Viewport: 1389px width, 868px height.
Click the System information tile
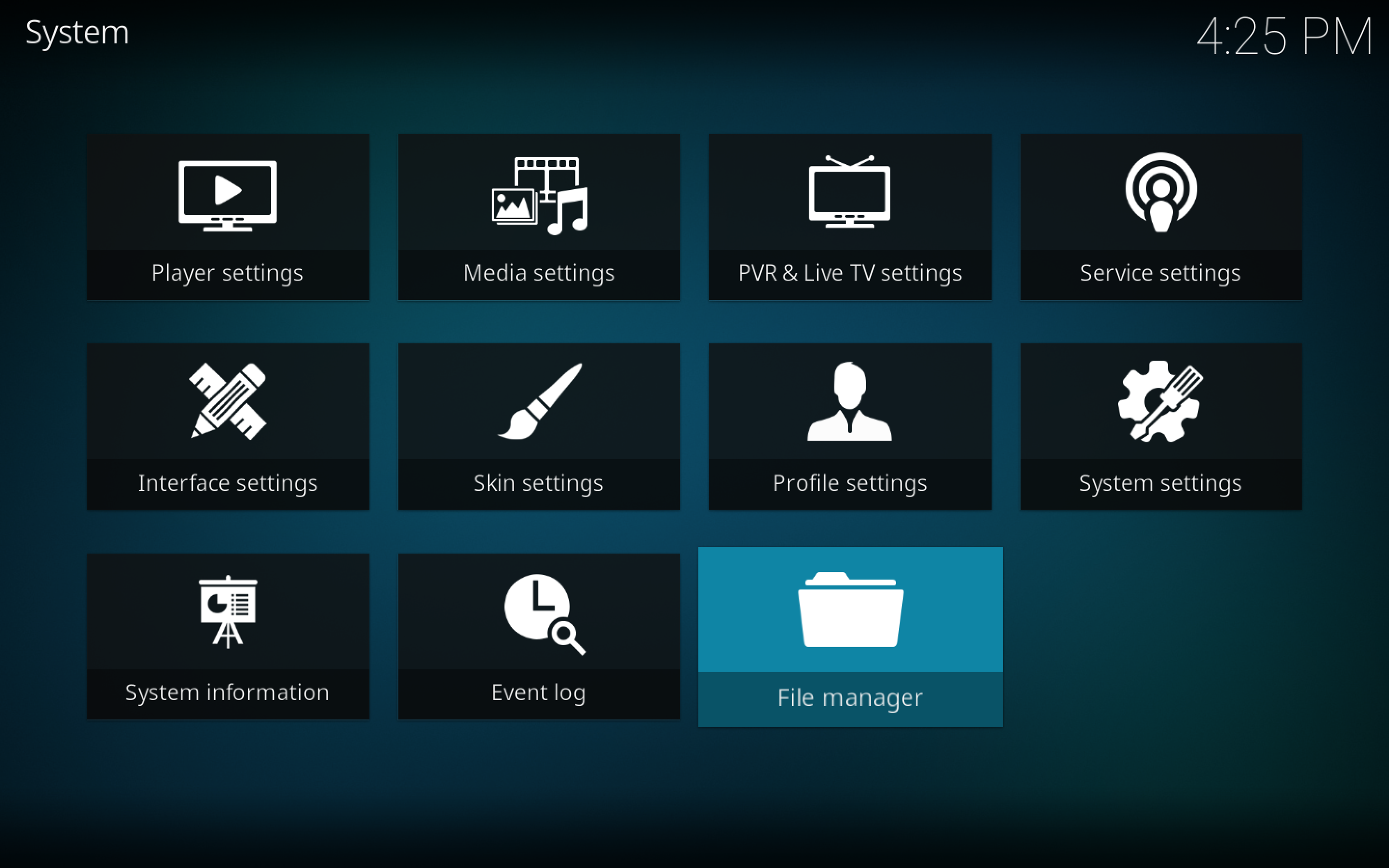[x=228, y=637]
